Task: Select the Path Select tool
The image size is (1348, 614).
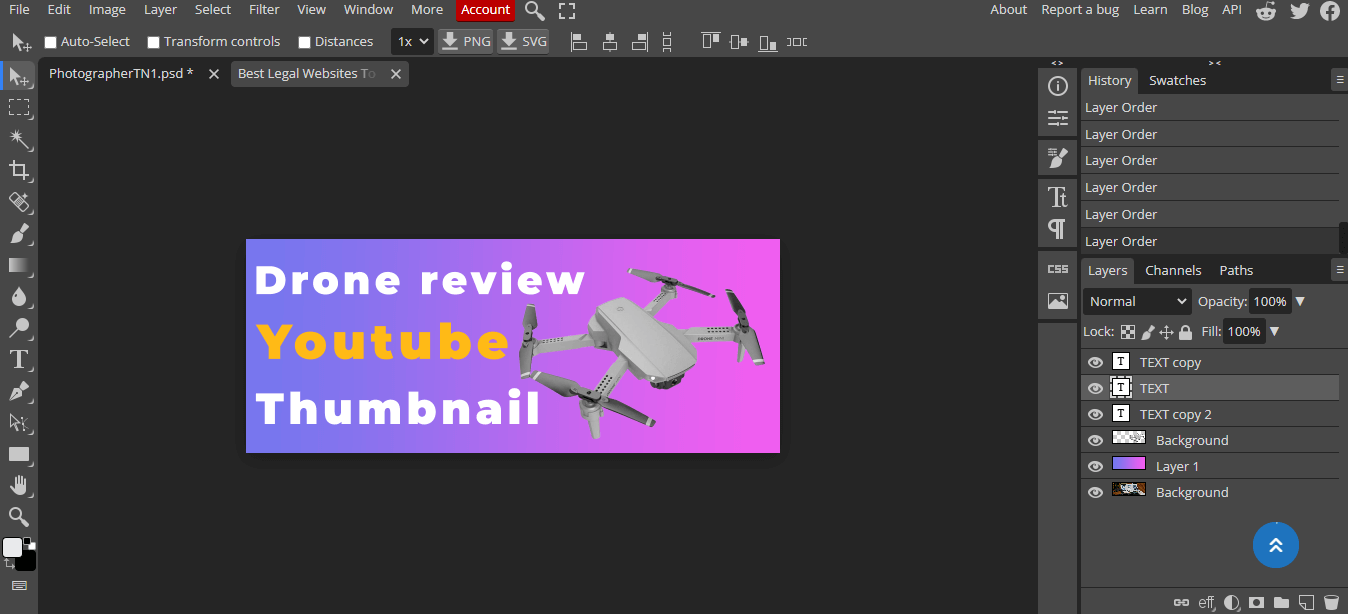Action: point(19,422)
